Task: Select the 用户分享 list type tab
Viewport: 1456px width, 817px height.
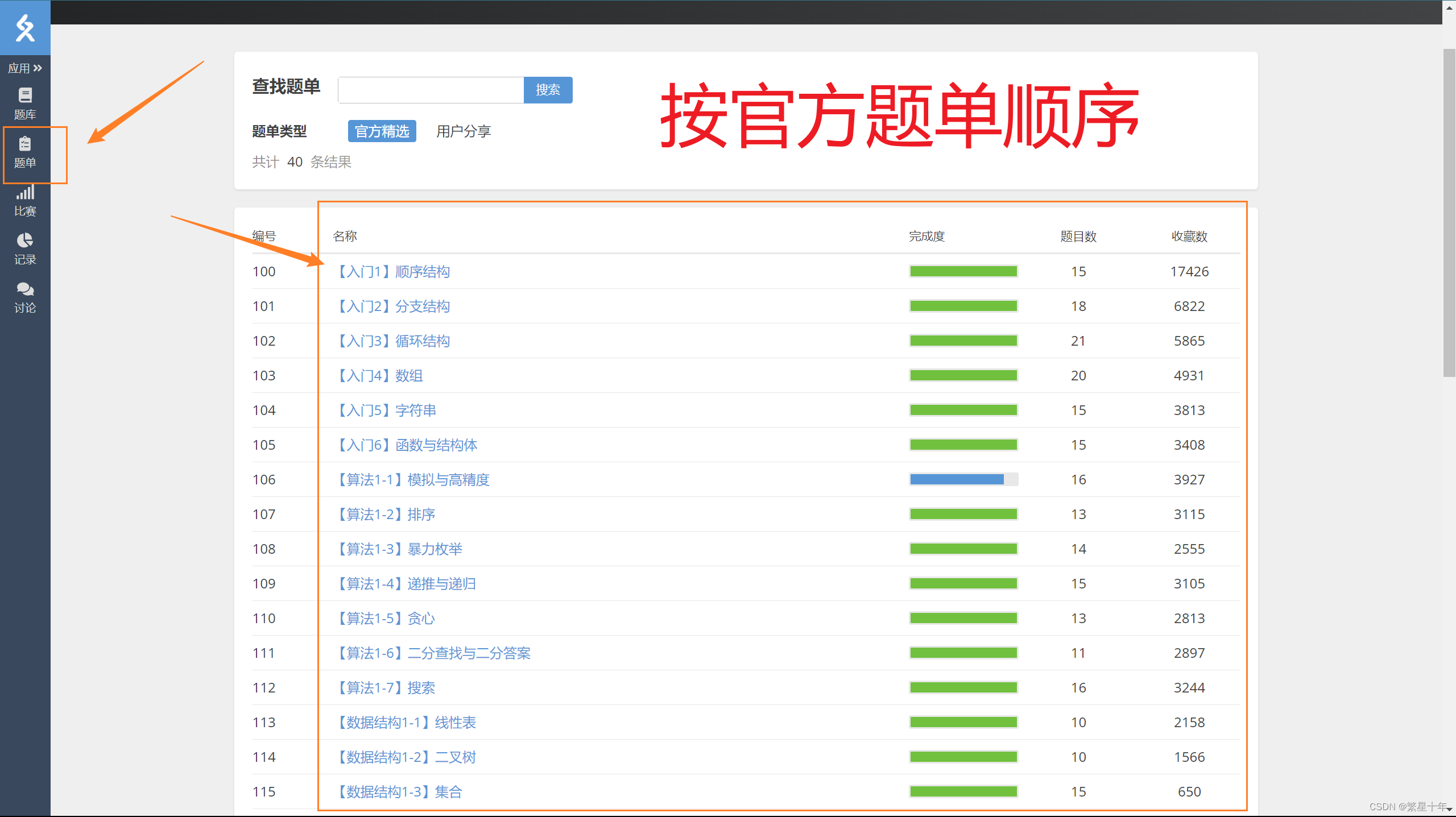Action: tap(463, 131)
